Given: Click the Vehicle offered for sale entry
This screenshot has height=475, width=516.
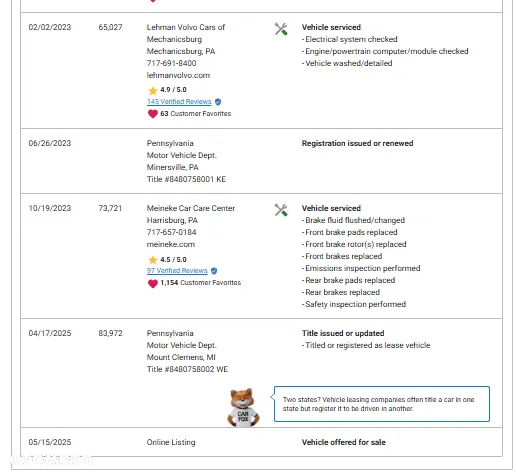Looking at the screenshot, I should (344, 442).
